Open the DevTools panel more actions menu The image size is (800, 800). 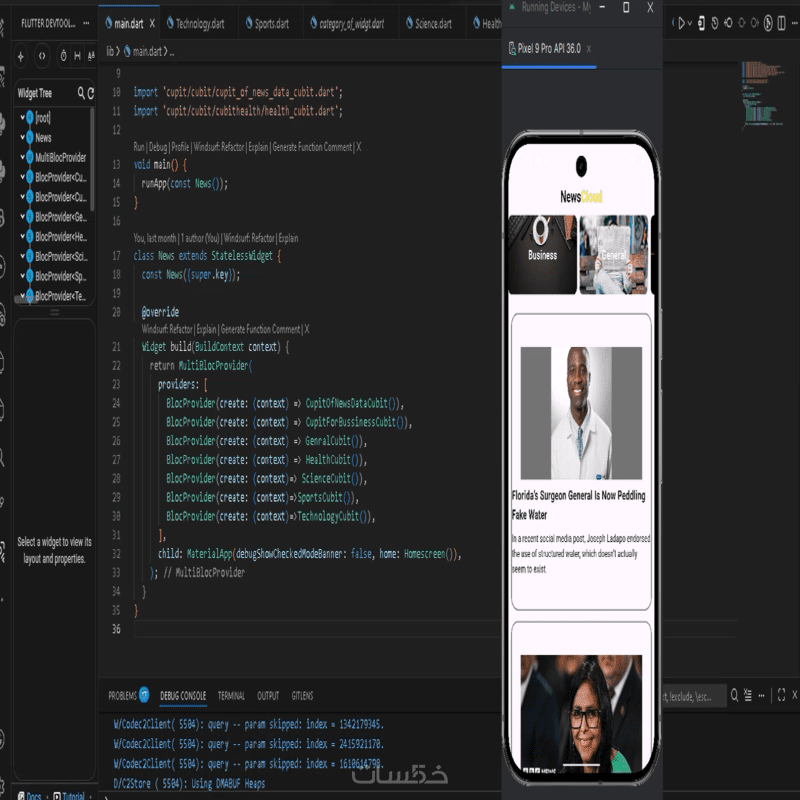coord(86,21)
